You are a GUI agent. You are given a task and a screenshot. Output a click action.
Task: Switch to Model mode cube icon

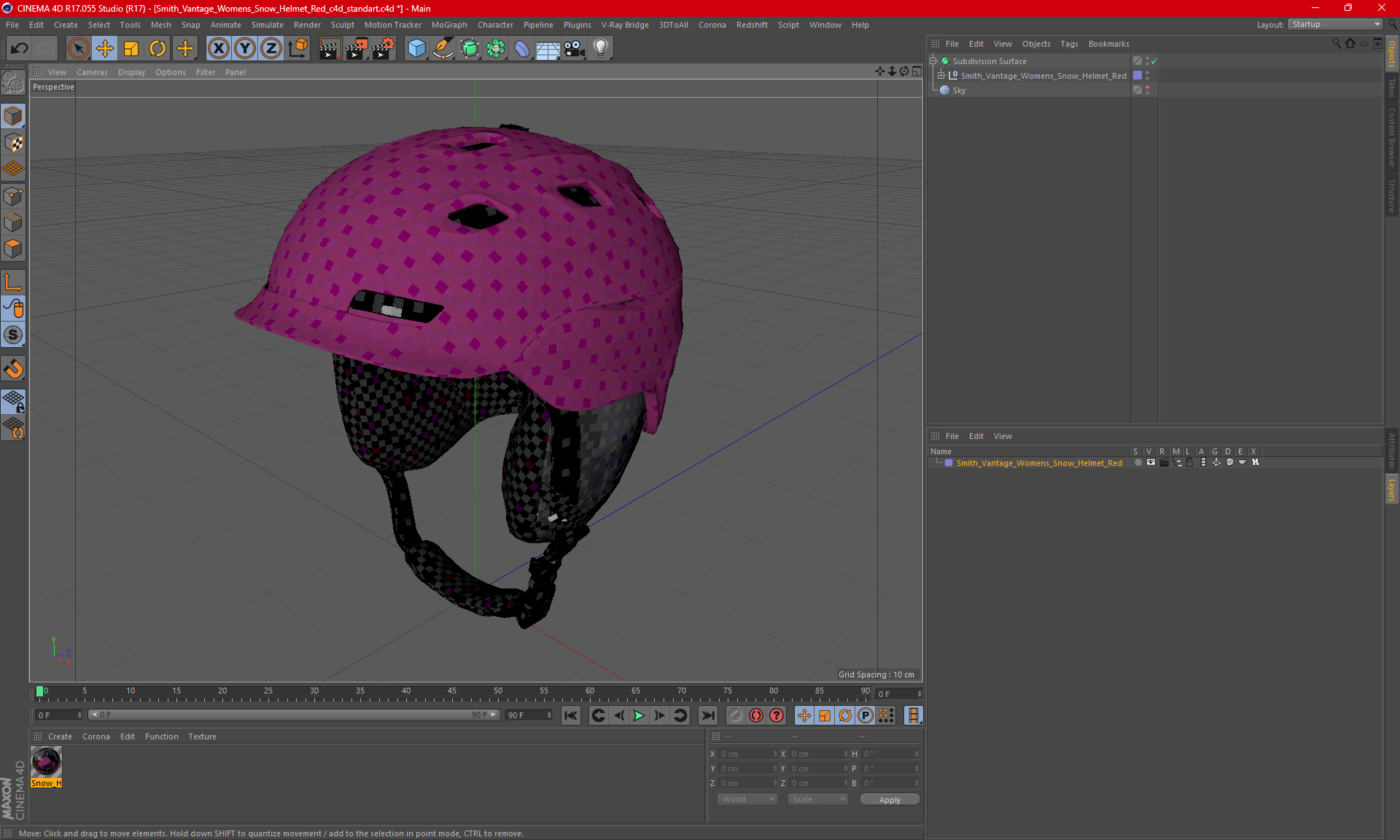pos(13,116)
